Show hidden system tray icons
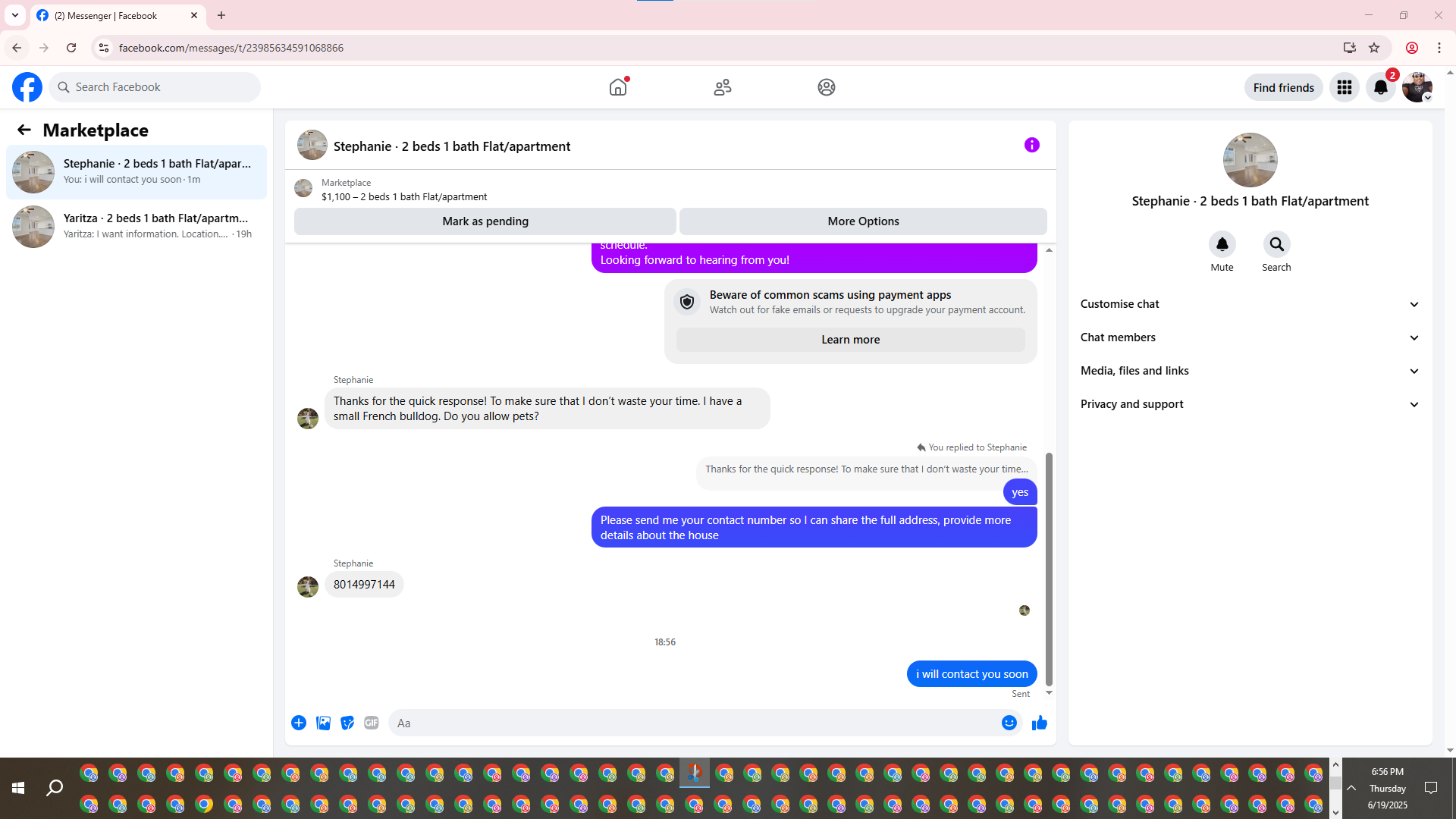Viewport: 1456px width, 819px height. click(1351, 789)
